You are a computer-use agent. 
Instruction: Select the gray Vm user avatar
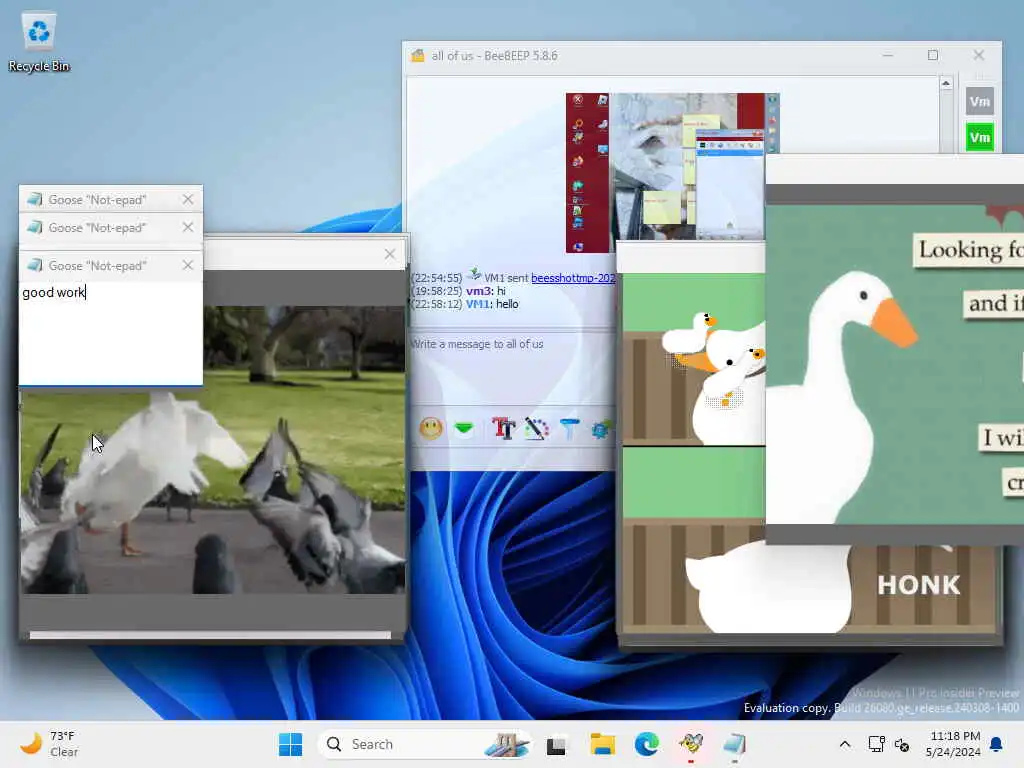click(x=979, y=101)
